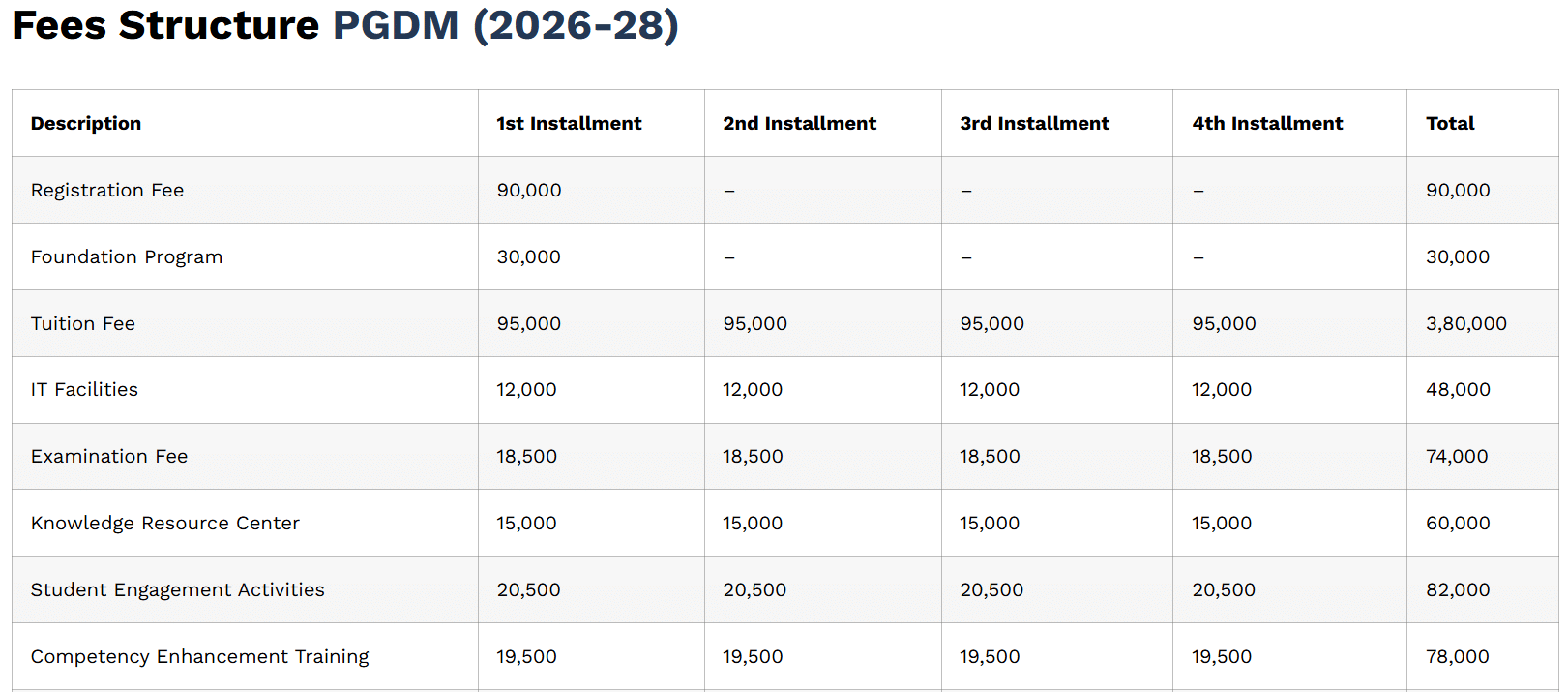Select the Tuition Fee row label
The width and height of the screenshot is (1568, 692).
tap(83, 323)
